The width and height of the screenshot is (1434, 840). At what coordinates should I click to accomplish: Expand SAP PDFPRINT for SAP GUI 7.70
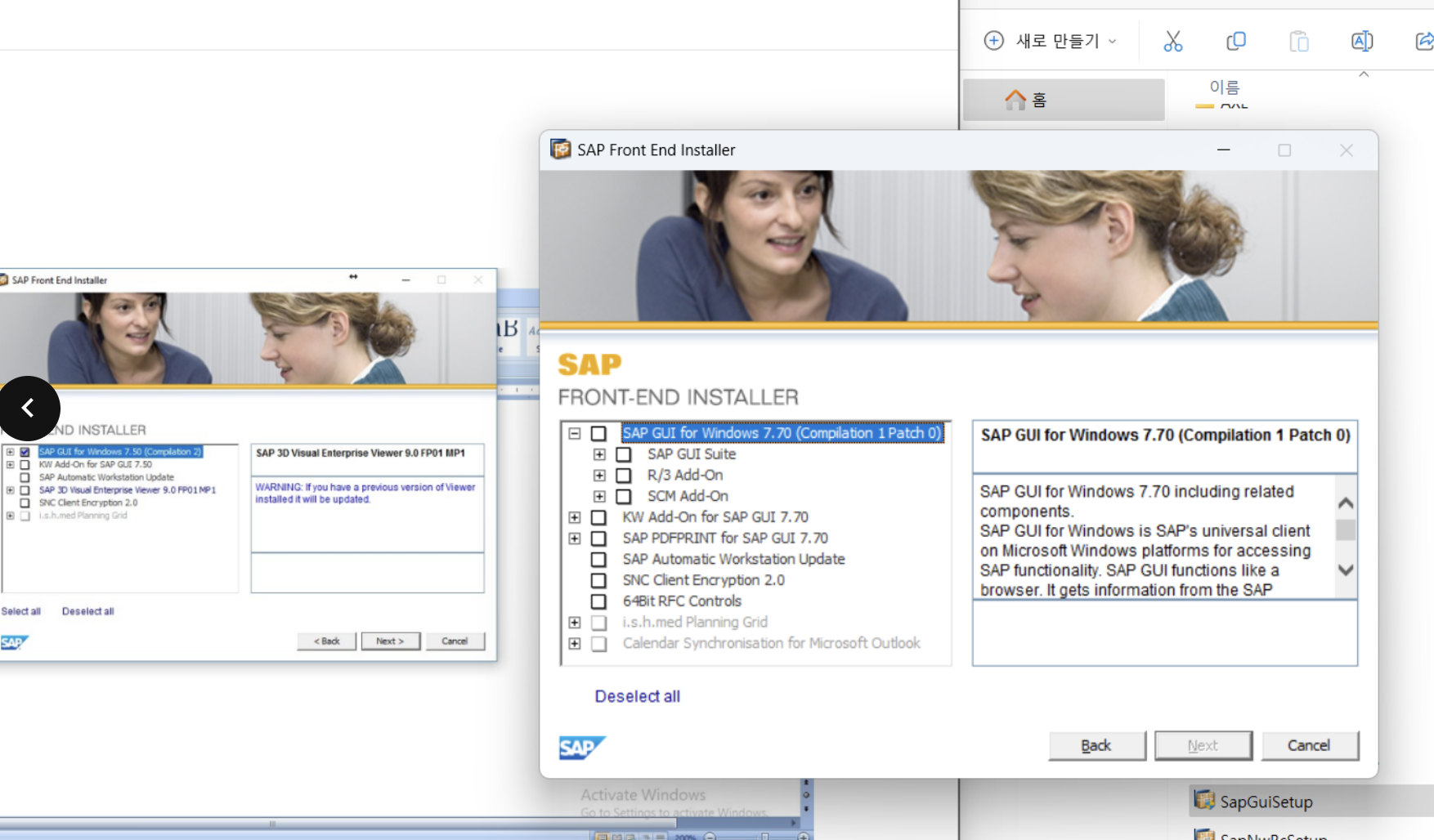pos(575,538)
